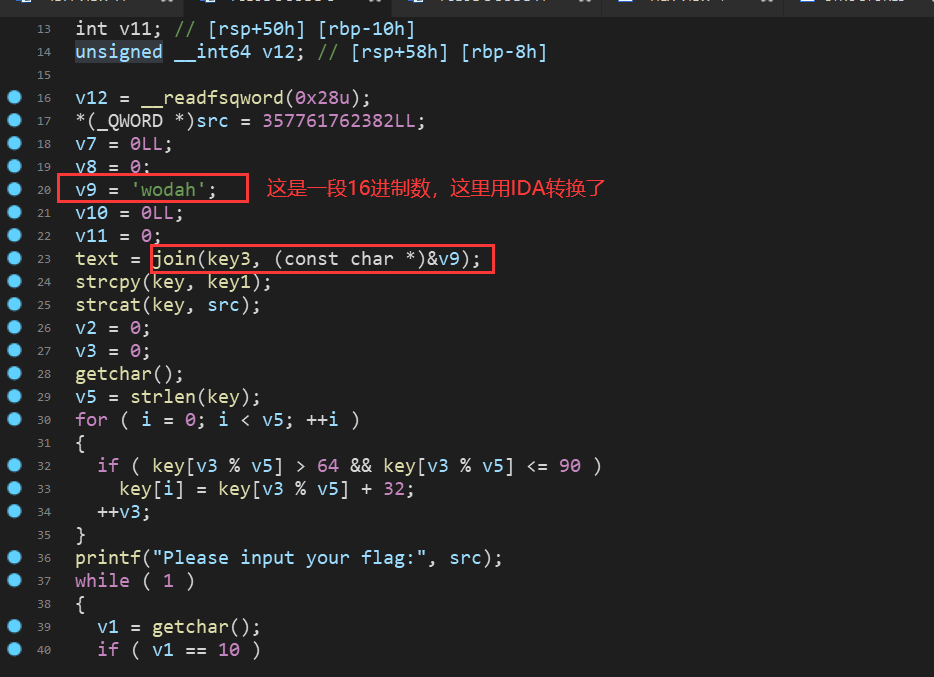Click v7 on line 18
This screenshot has height=677, width=934.
pos(86,144)
